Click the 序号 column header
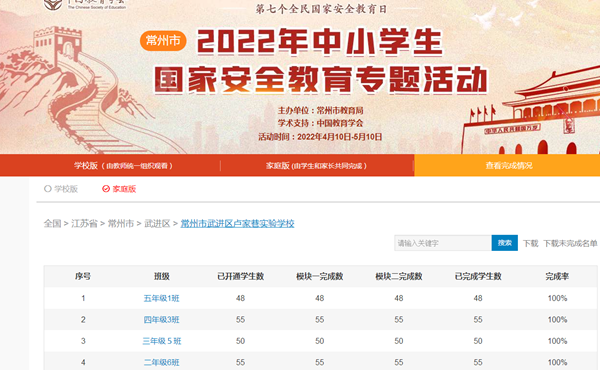600x370 pixels. click(83, 276)
